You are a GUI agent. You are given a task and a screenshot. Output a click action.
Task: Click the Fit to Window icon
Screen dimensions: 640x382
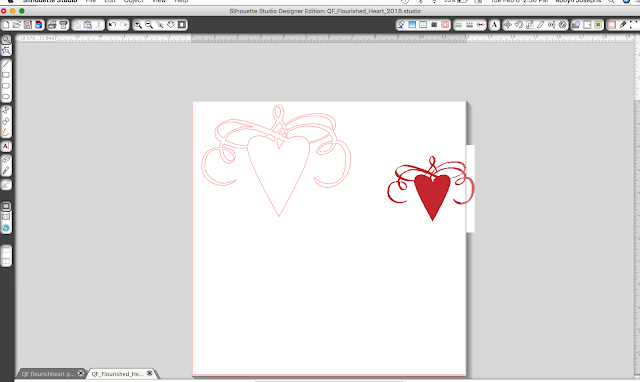(x=182, y=25)
